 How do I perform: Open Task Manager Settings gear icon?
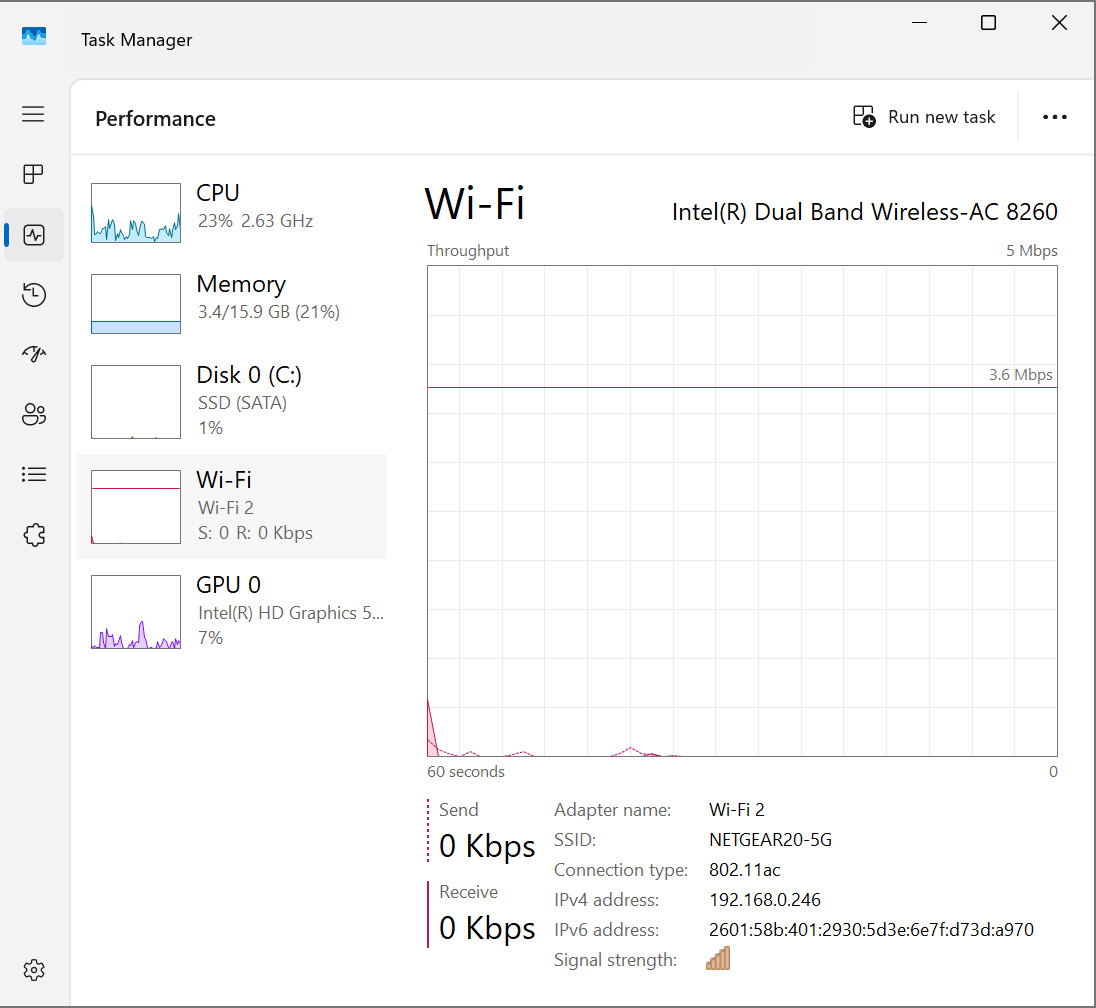34,970
